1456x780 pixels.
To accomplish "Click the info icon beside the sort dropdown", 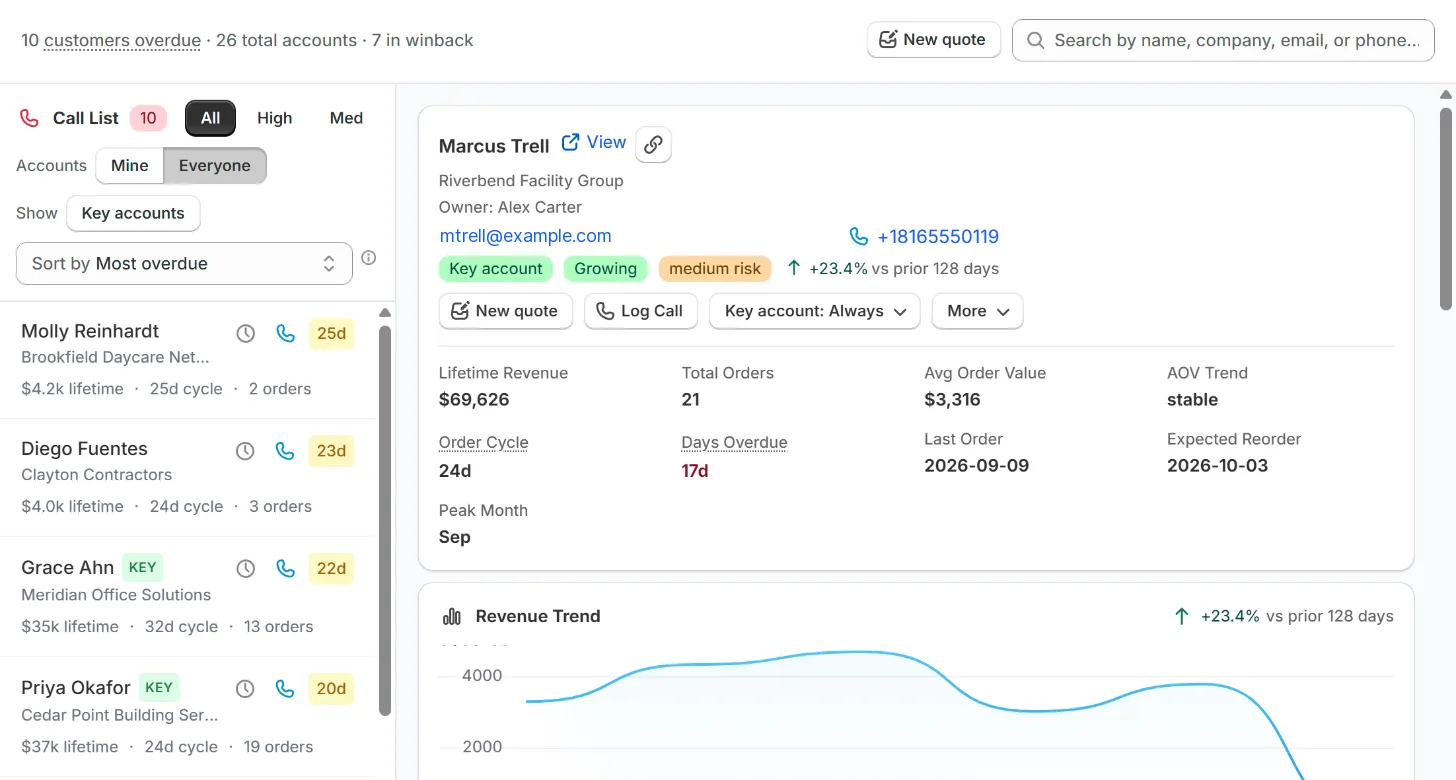I will (368, 258).
